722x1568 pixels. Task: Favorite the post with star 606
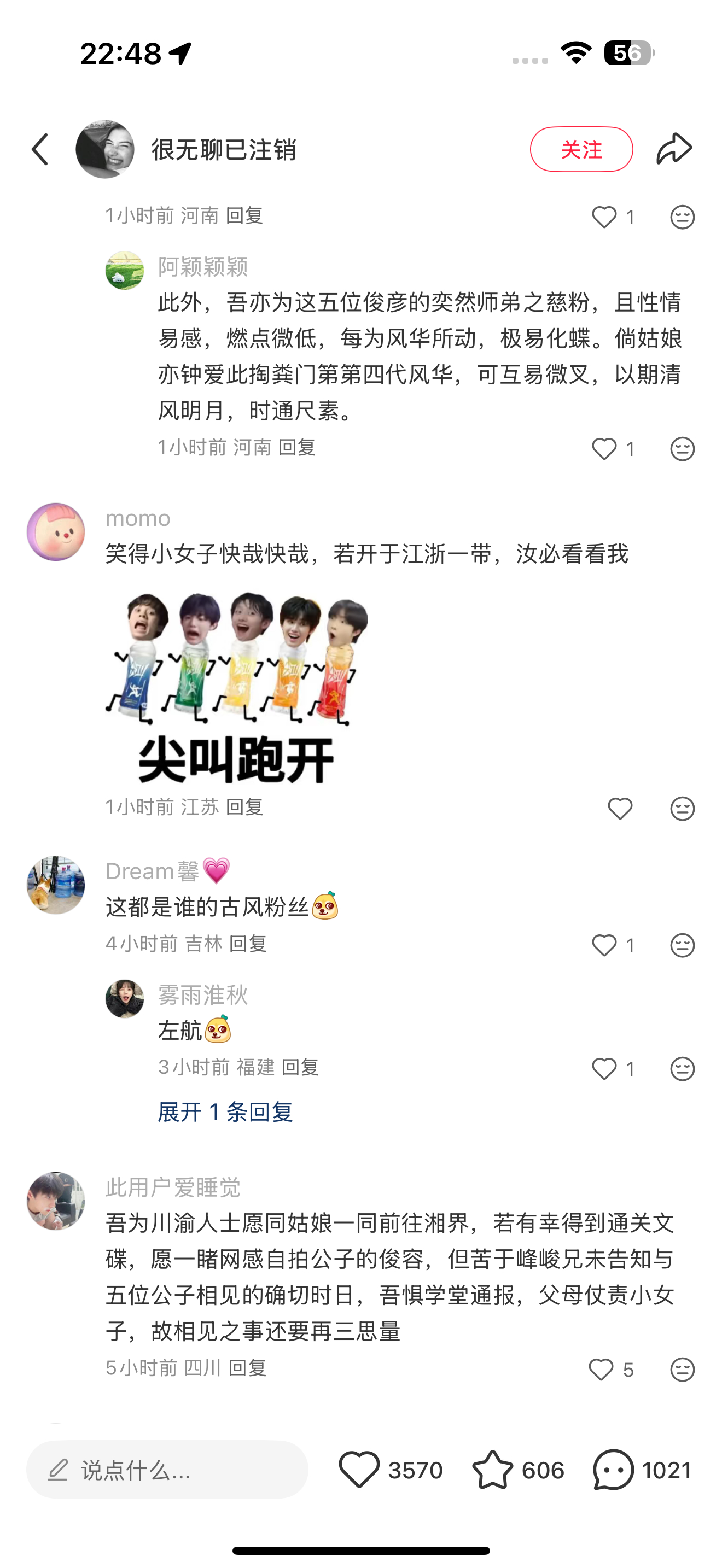[492, 1470]
